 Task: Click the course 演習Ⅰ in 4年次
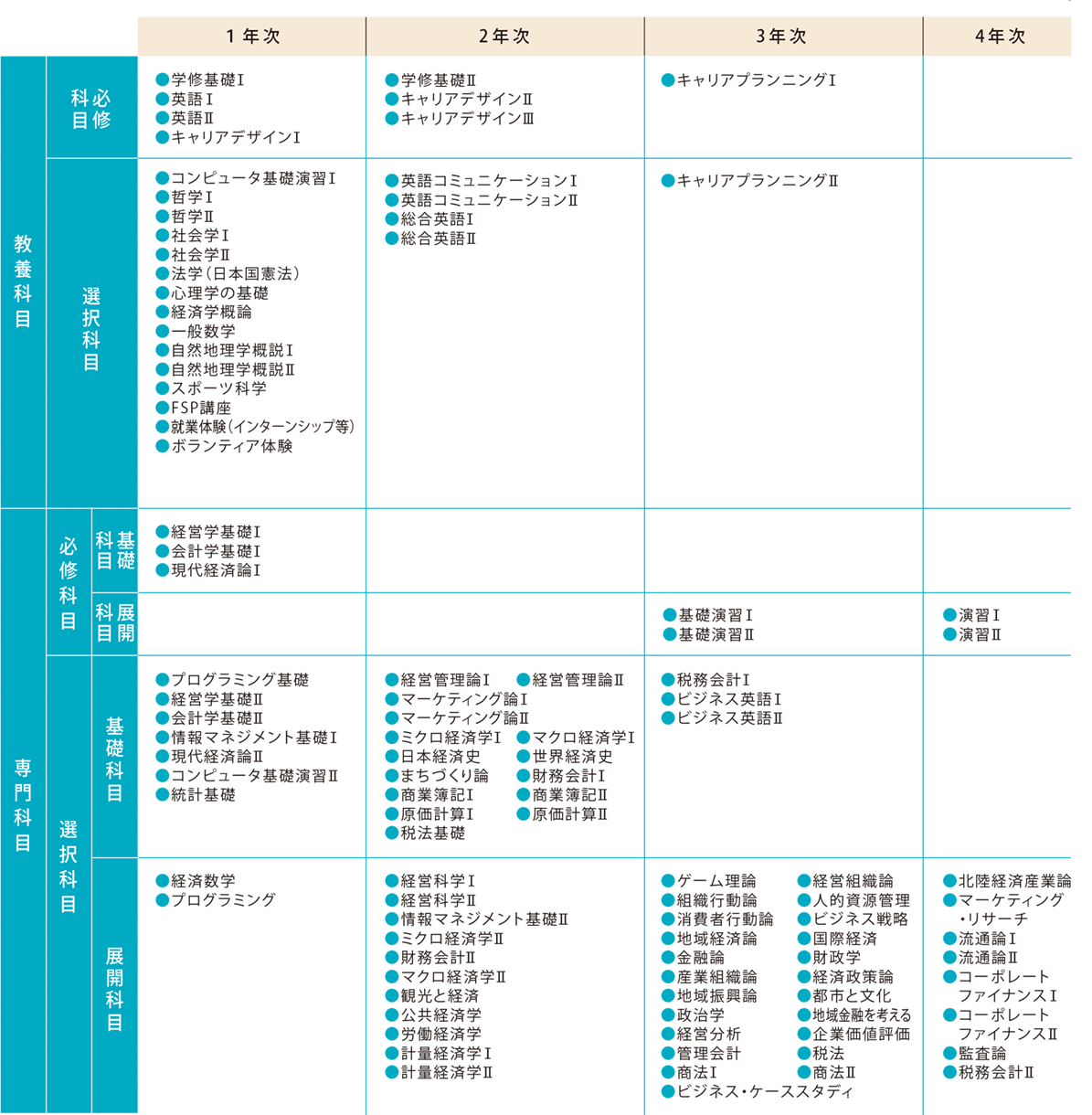(971, 615)
